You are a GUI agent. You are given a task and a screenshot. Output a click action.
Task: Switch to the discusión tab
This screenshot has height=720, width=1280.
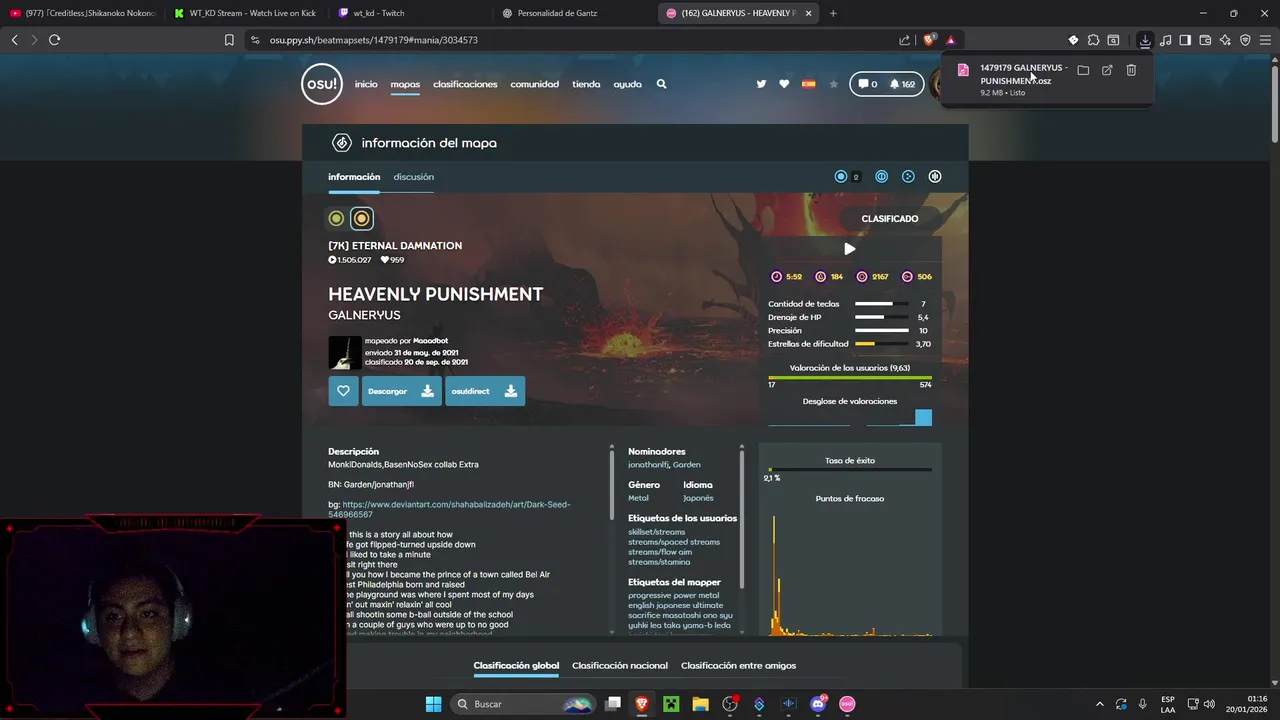coord(413,177)
